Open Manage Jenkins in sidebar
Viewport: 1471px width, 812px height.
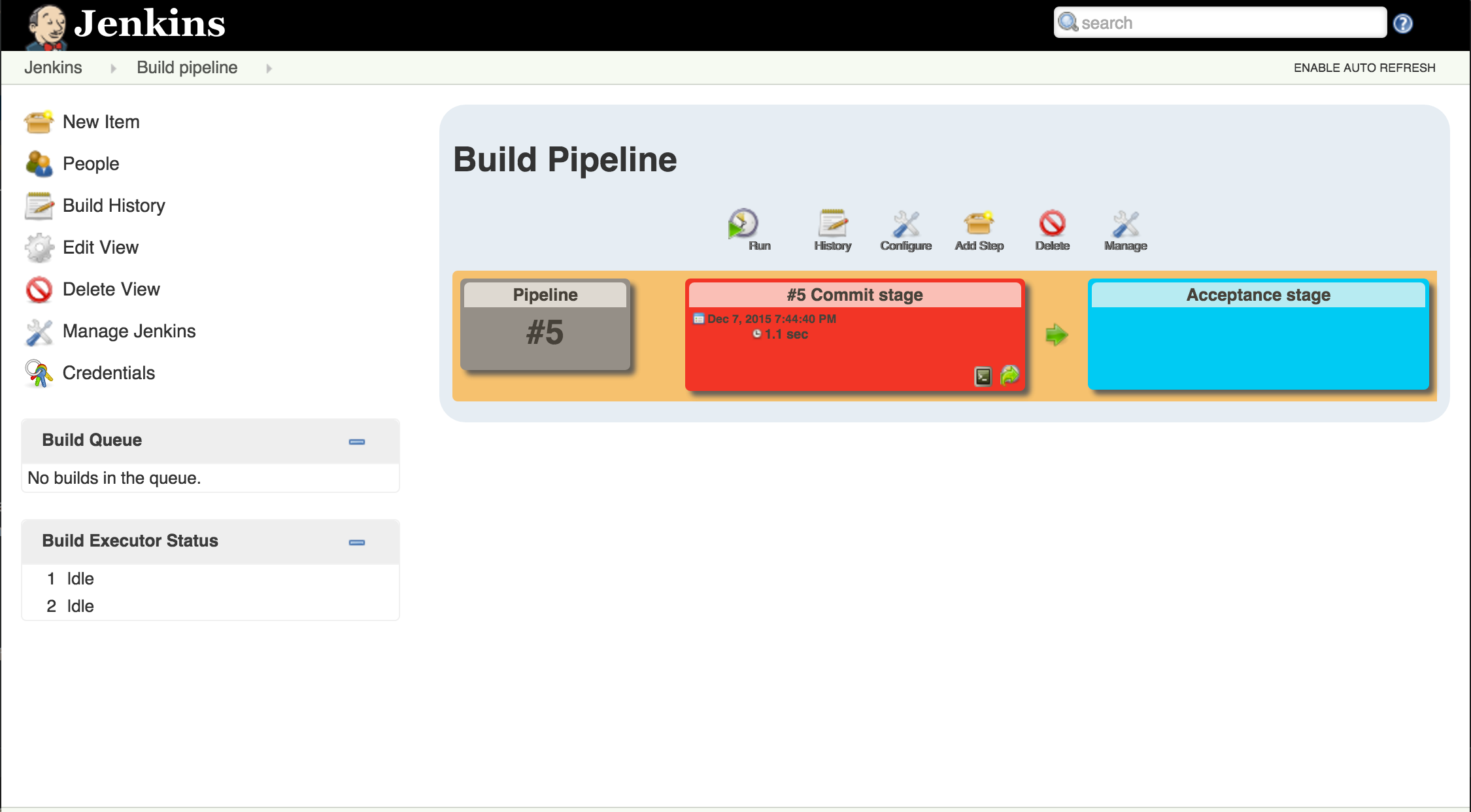pyautogui.click(x=129, y=331)
